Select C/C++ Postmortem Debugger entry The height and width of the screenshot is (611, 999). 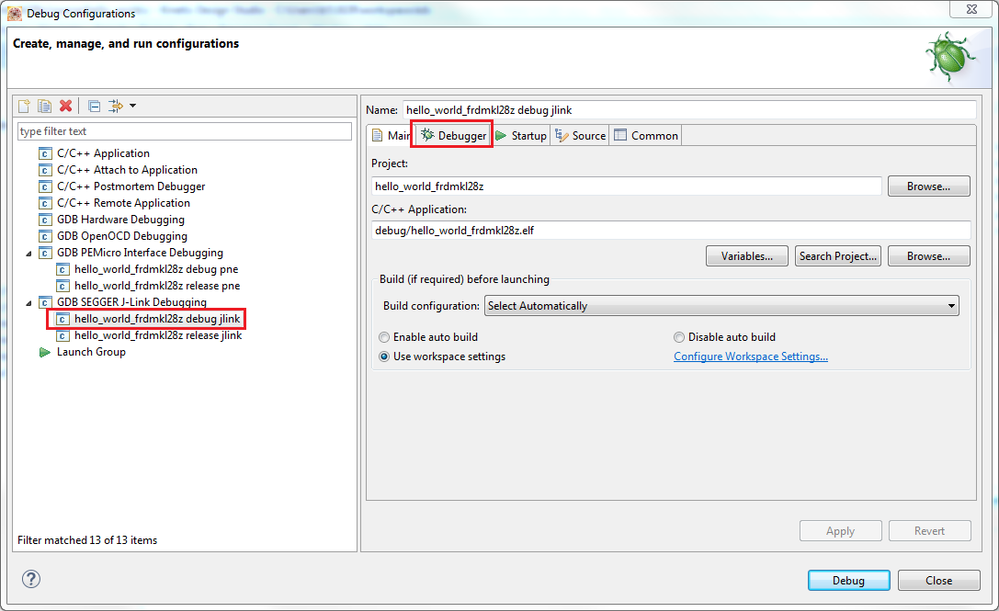(131, 187)
